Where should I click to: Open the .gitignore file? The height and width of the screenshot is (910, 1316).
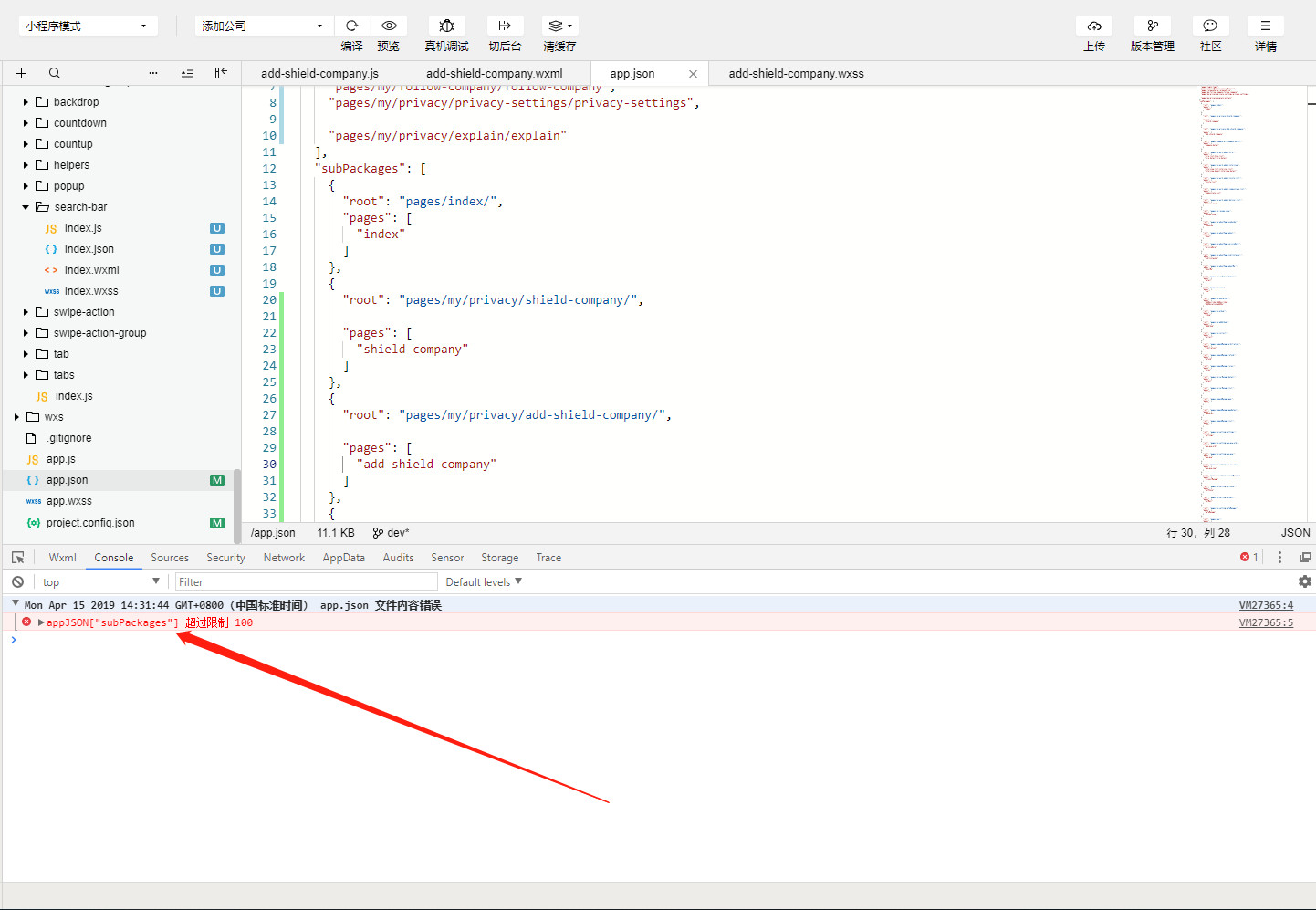point(69,438)
